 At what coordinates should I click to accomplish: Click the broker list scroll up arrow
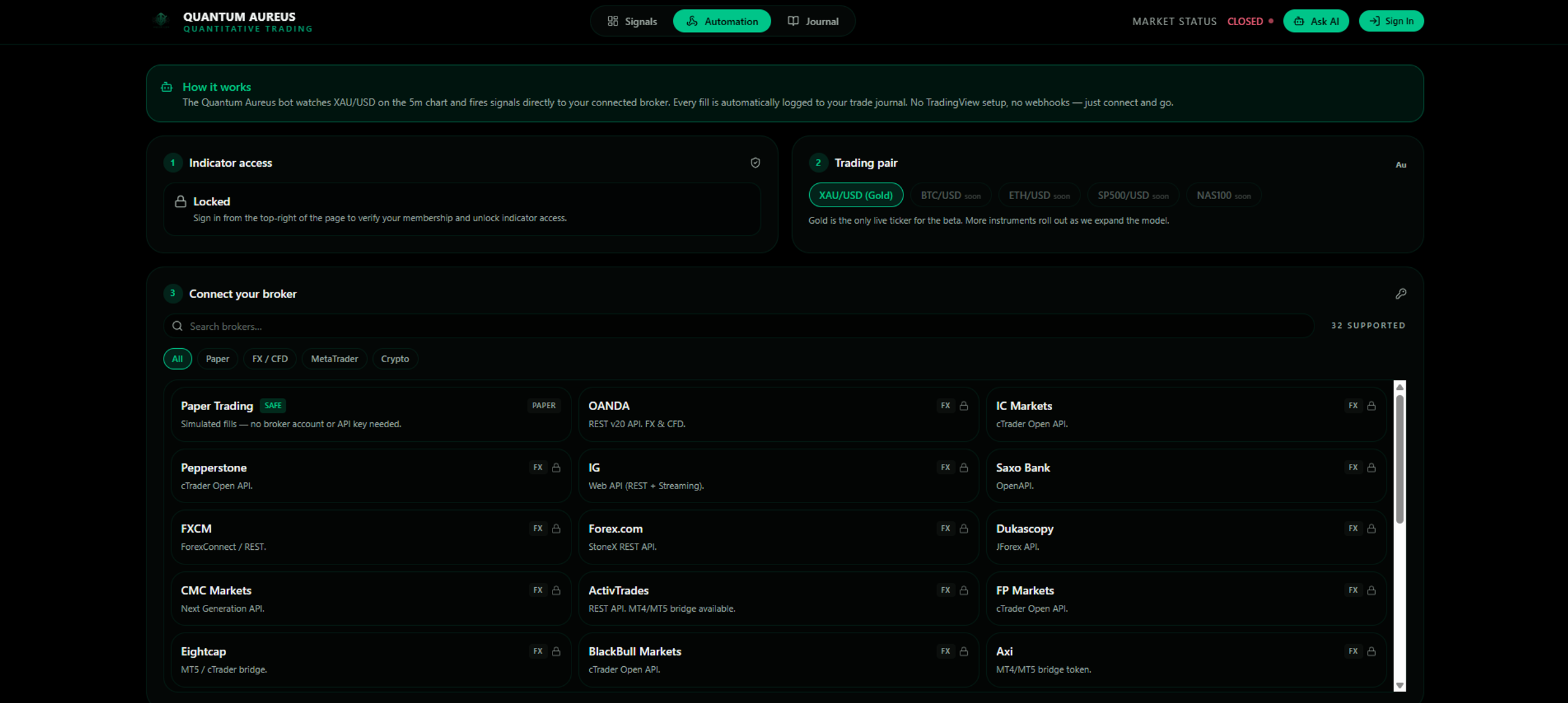[1400, 387]
